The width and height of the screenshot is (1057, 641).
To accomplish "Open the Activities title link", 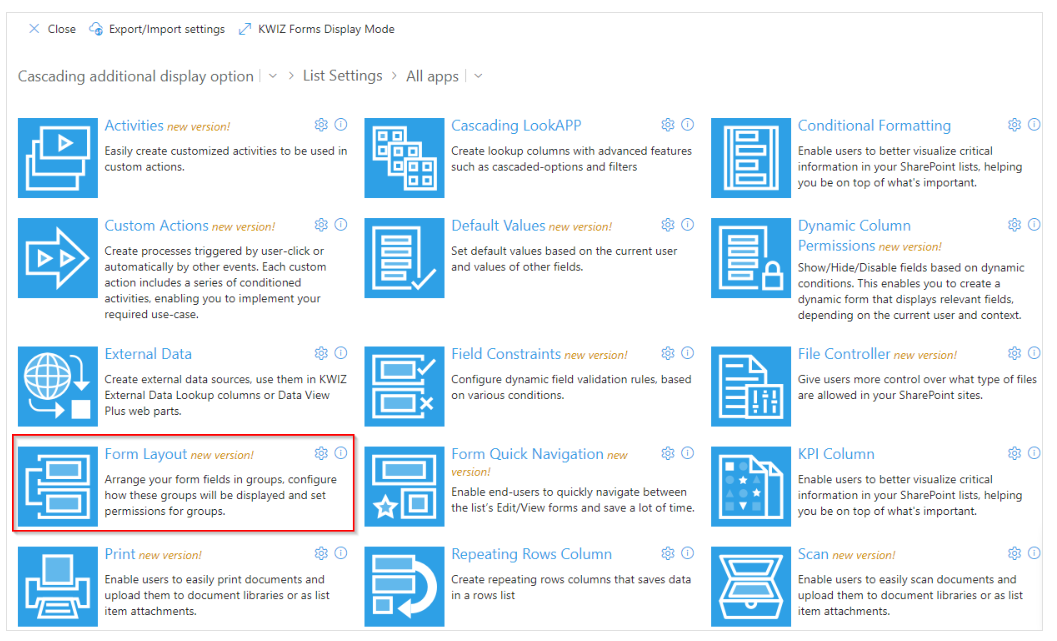I will click(133, 125).
